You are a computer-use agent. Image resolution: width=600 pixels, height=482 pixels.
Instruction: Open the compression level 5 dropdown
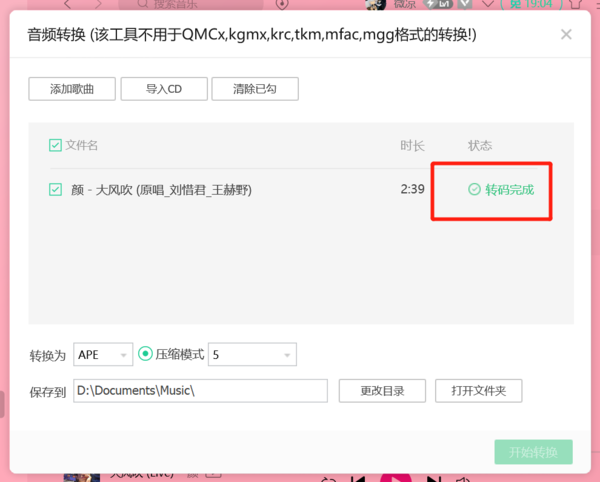coord(252,355)
